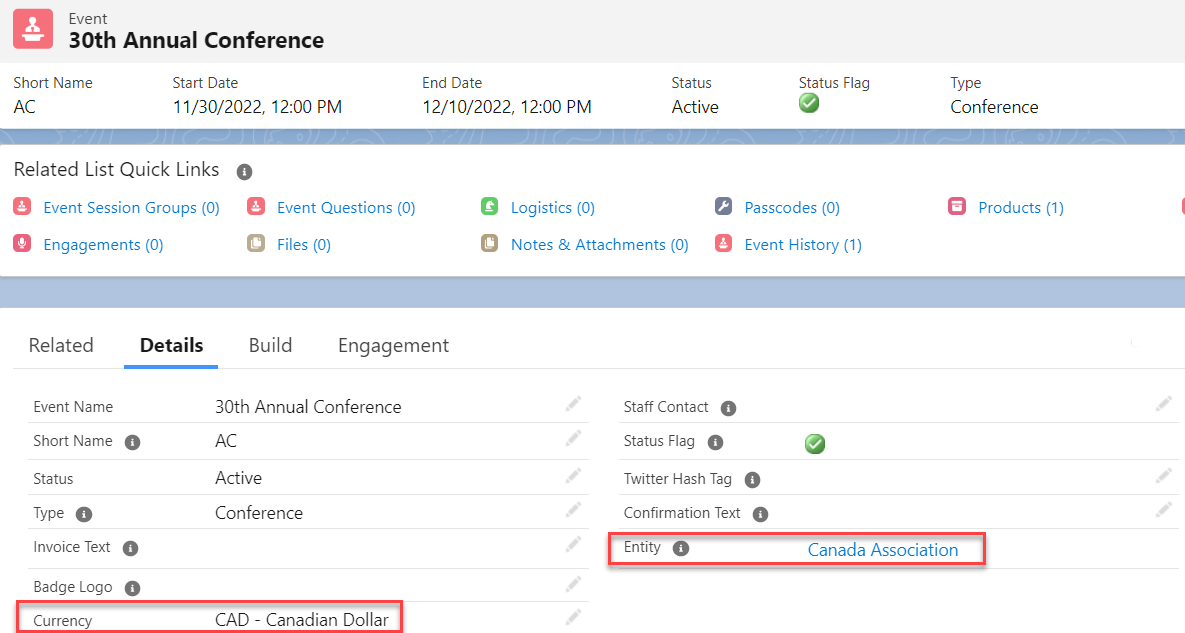
Task: Open the Build tab
Action: (x=270, y=346)
